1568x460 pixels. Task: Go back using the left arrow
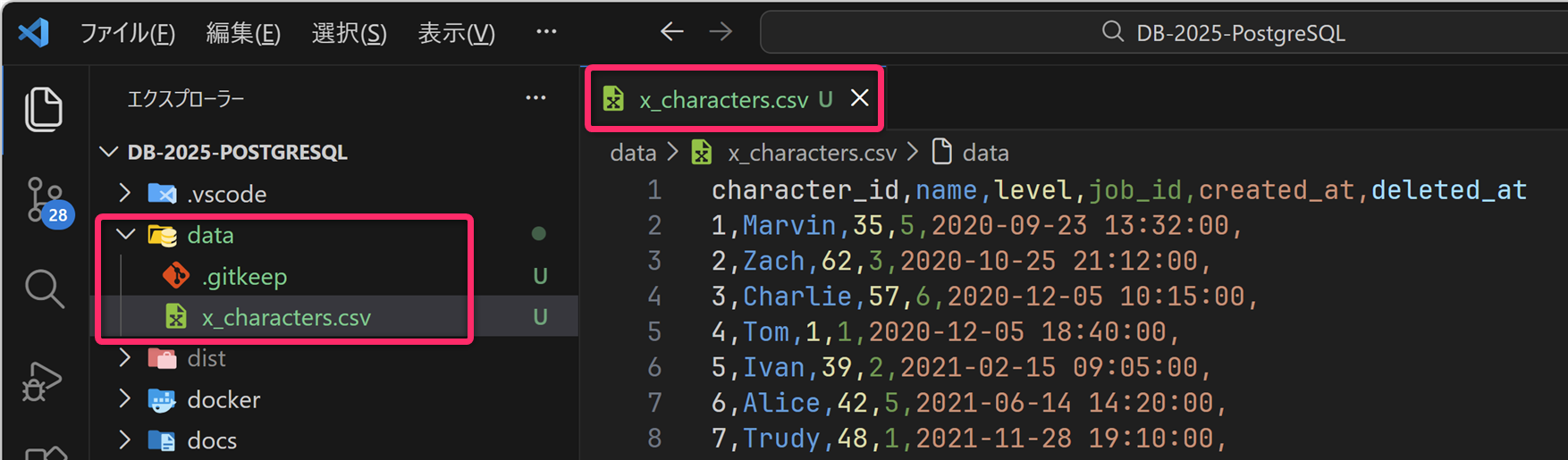pyautogui.click(x=671, y=32)
